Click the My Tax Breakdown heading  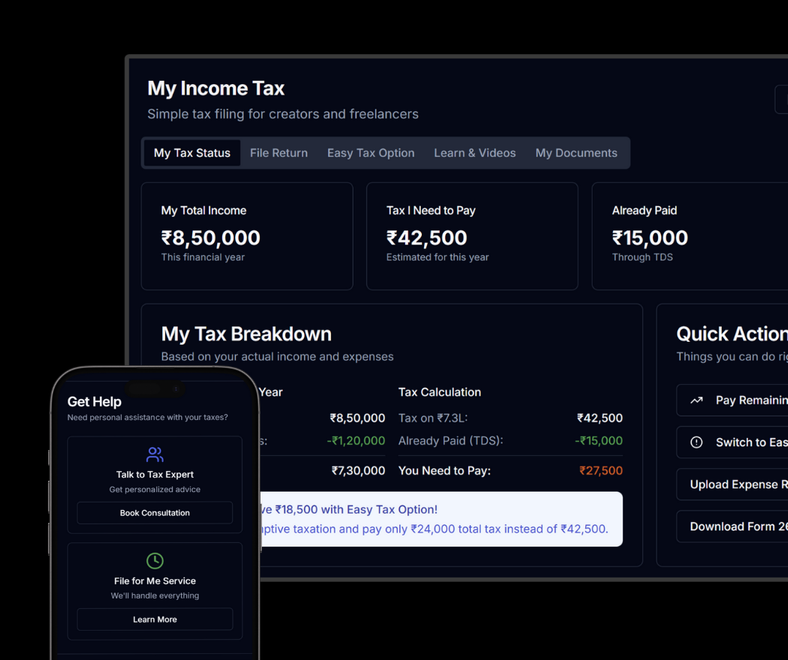click(x=246, y=334)
